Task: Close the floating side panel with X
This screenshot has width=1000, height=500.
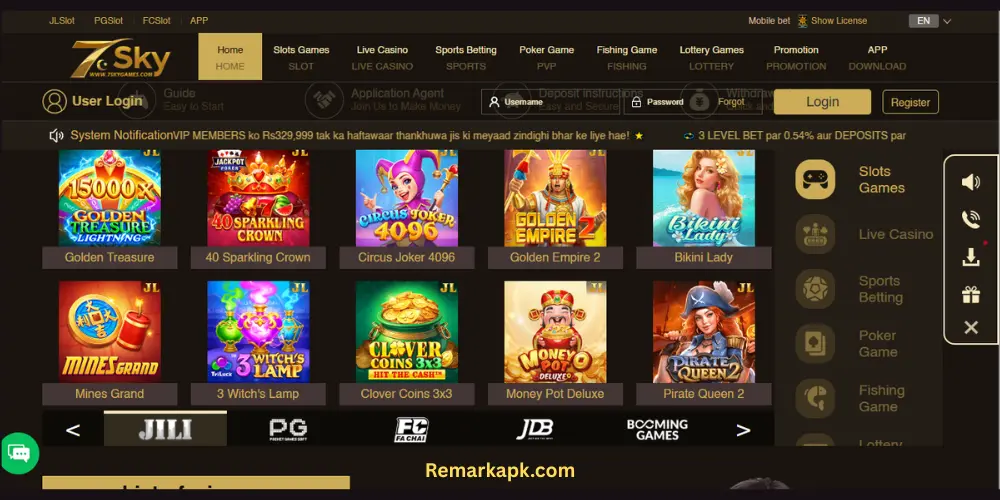Action: click(971, 328)
